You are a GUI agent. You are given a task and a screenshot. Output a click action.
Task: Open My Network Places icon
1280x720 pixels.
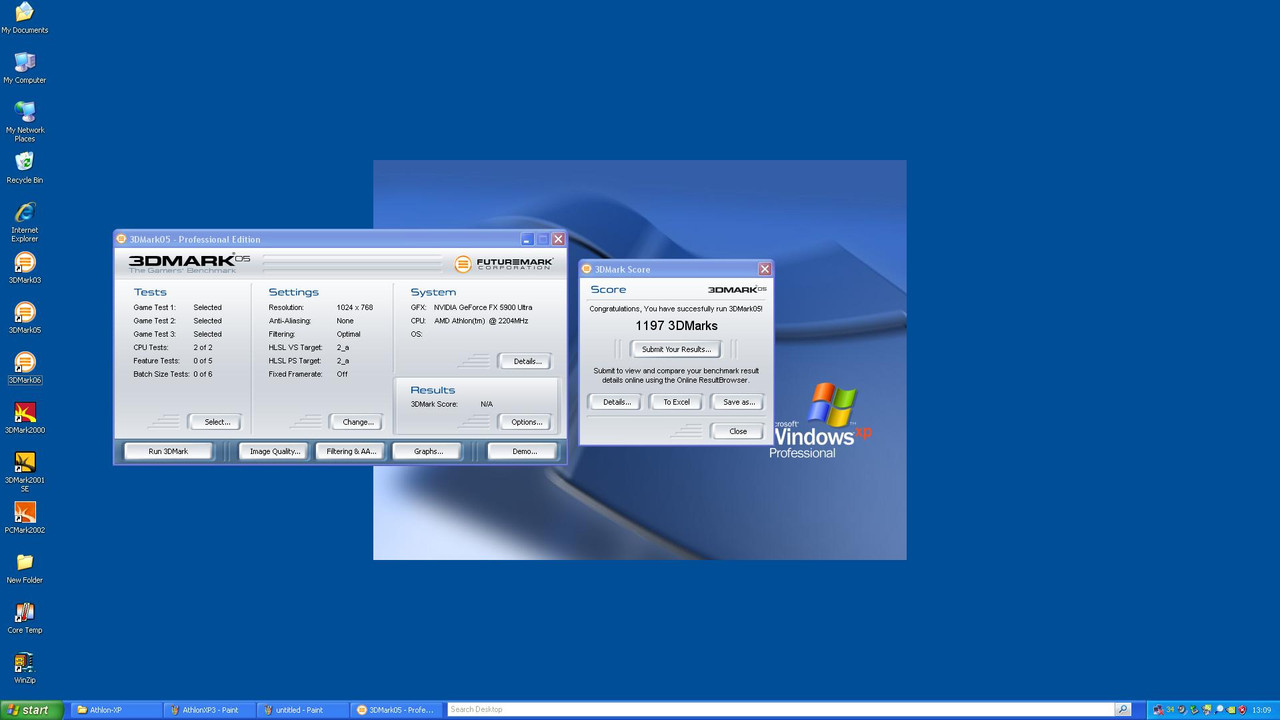pyautogui.click(x=24, y=121)
